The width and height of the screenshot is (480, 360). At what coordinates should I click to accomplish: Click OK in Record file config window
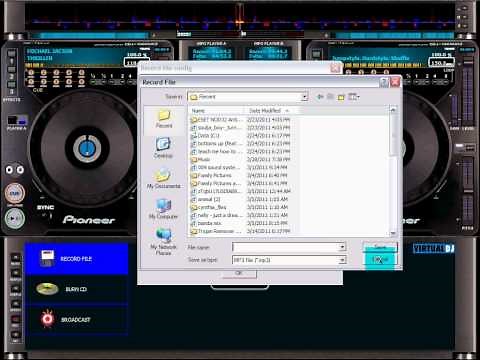(x=239, y=273)
